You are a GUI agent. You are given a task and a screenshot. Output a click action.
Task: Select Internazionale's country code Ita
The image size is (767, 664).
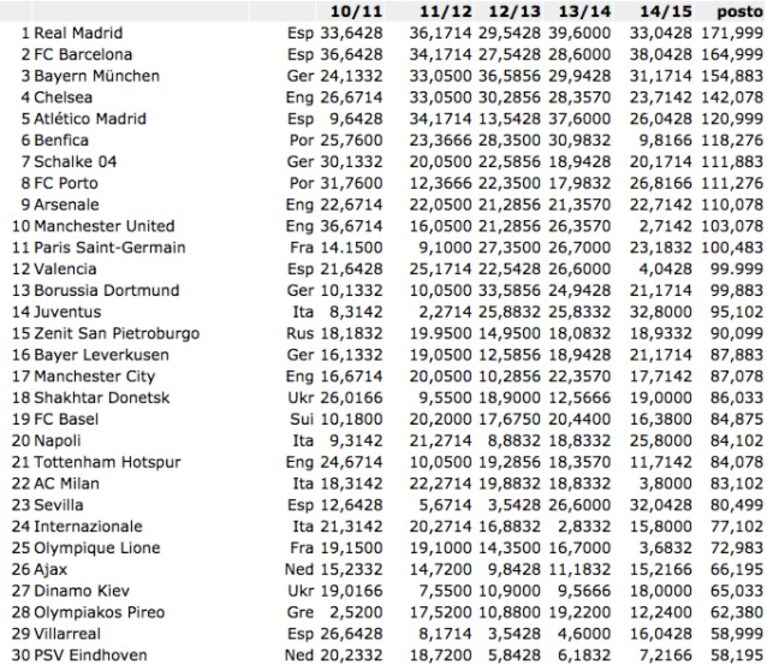click(303, 527)
